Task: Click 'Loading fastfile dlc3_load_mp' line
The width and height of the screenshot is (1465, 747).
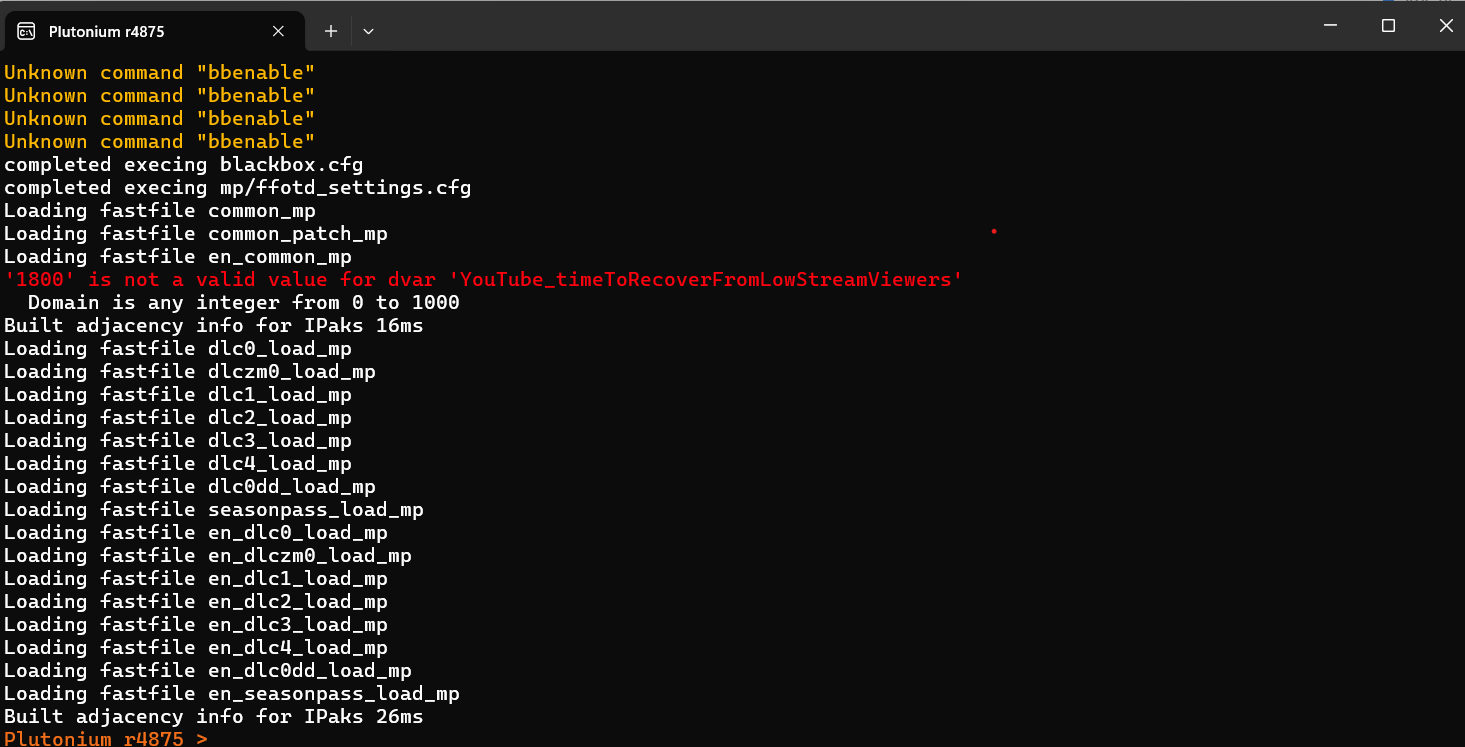Action: point(178,440)
